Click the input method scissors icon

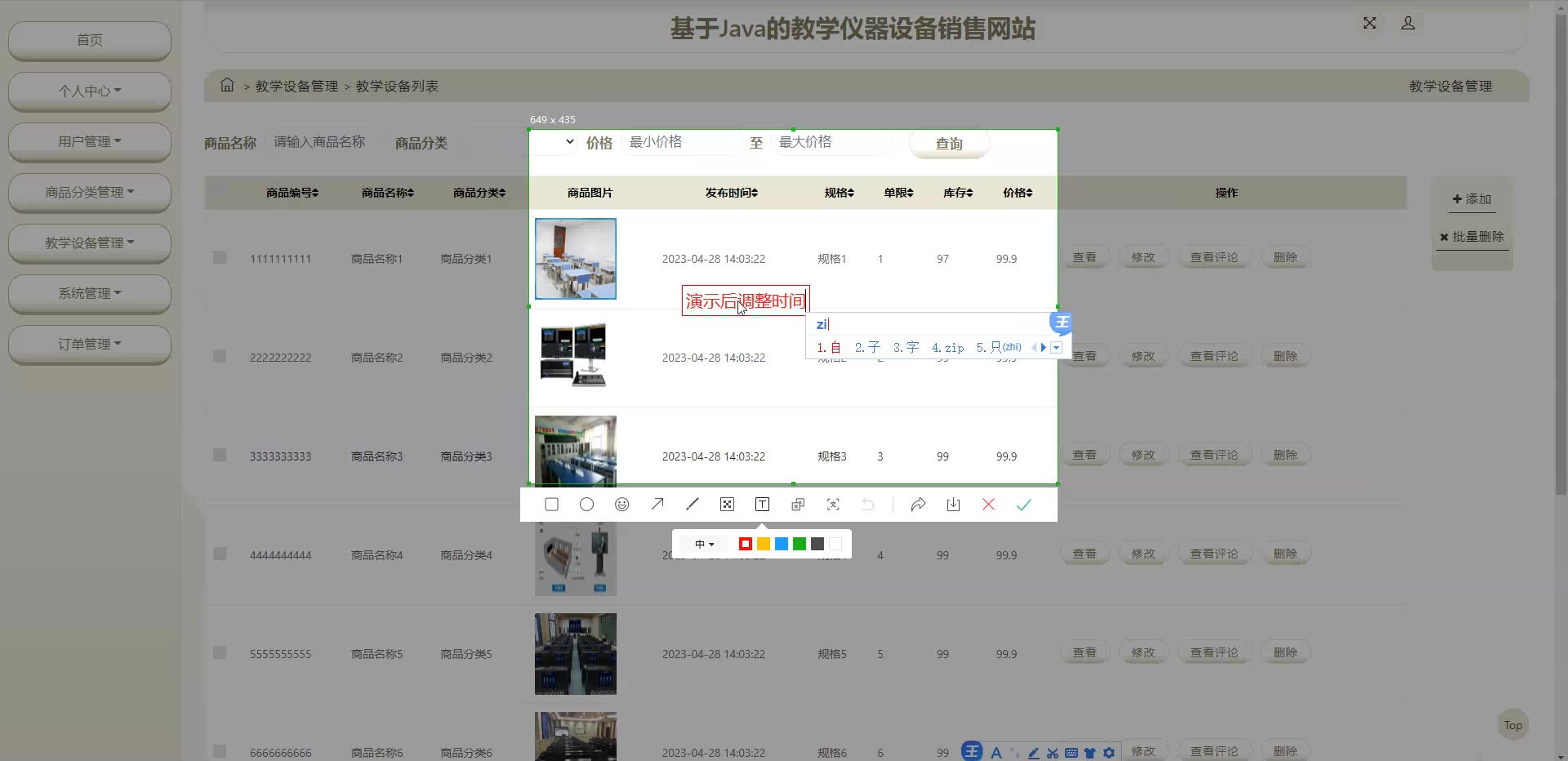pos(1053,753)
